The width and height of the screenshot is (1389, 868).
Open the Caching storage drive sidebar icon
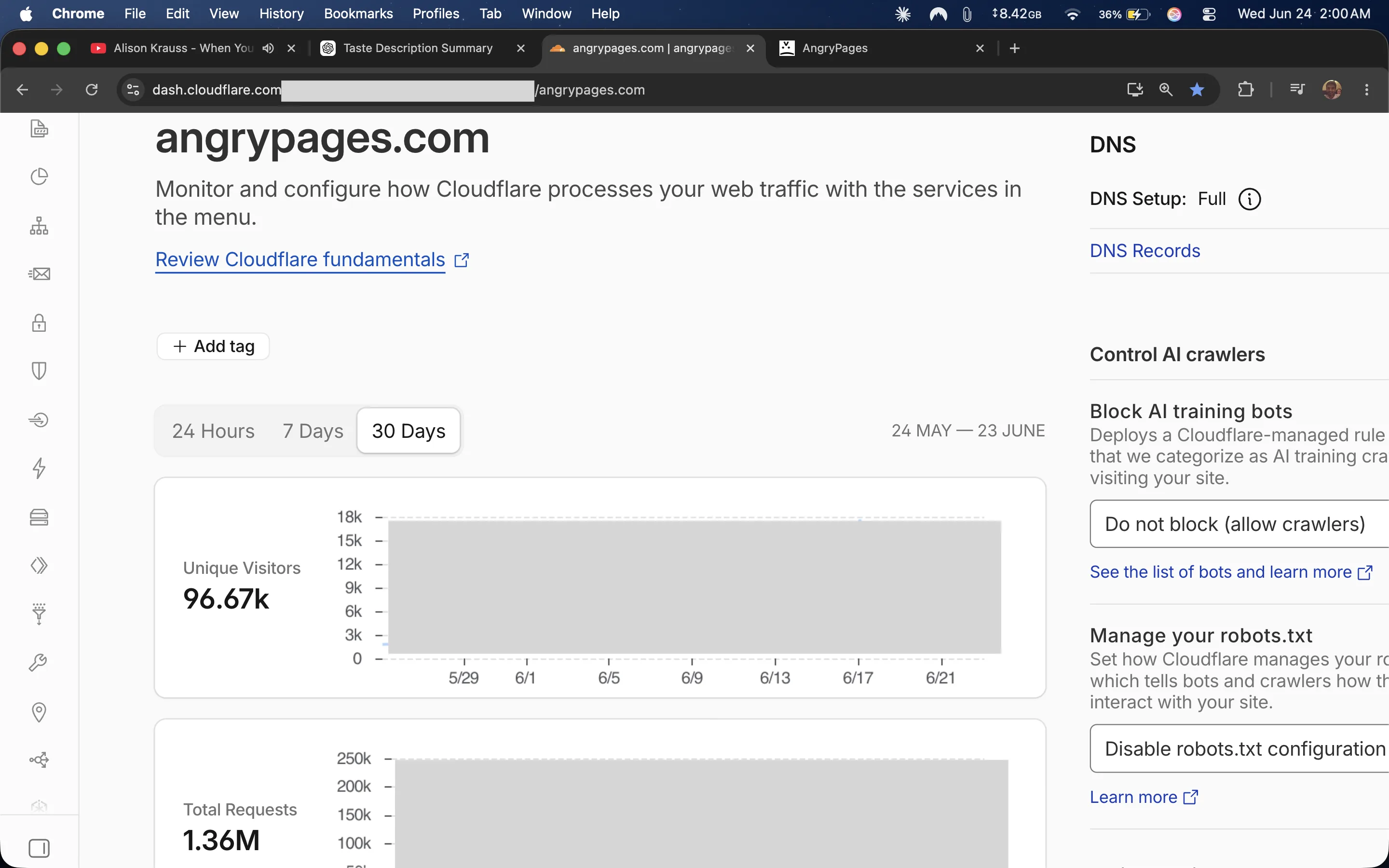pyautogui.click(x=39, y=517)
